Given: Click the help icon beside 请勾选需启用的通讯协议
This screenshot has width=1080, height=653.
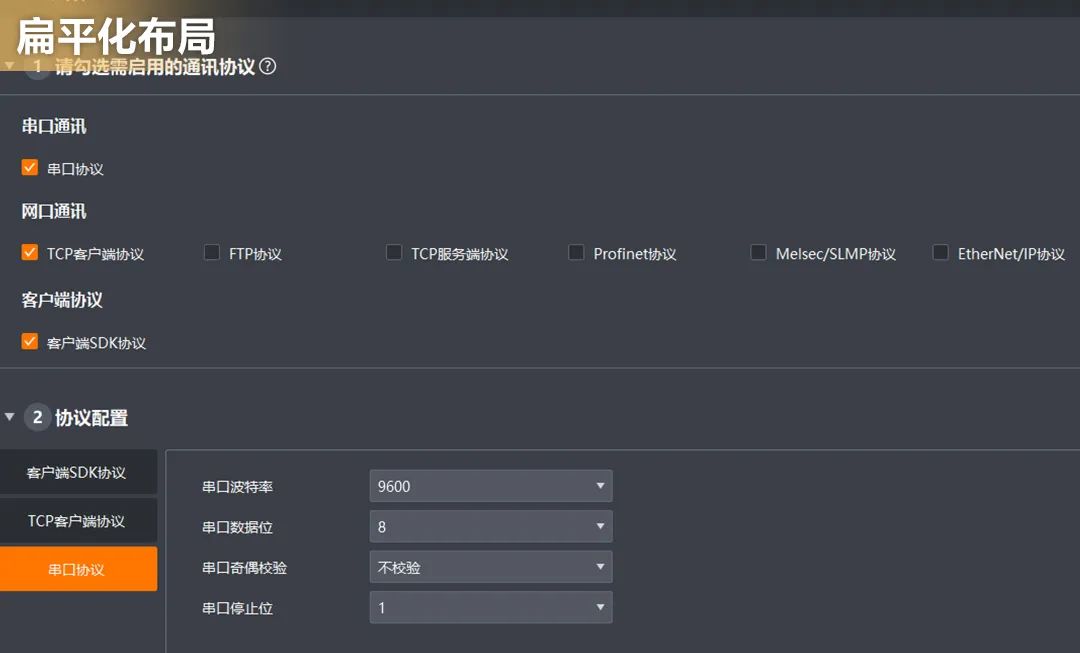Looking at the screenshot, I should point(267,67).
